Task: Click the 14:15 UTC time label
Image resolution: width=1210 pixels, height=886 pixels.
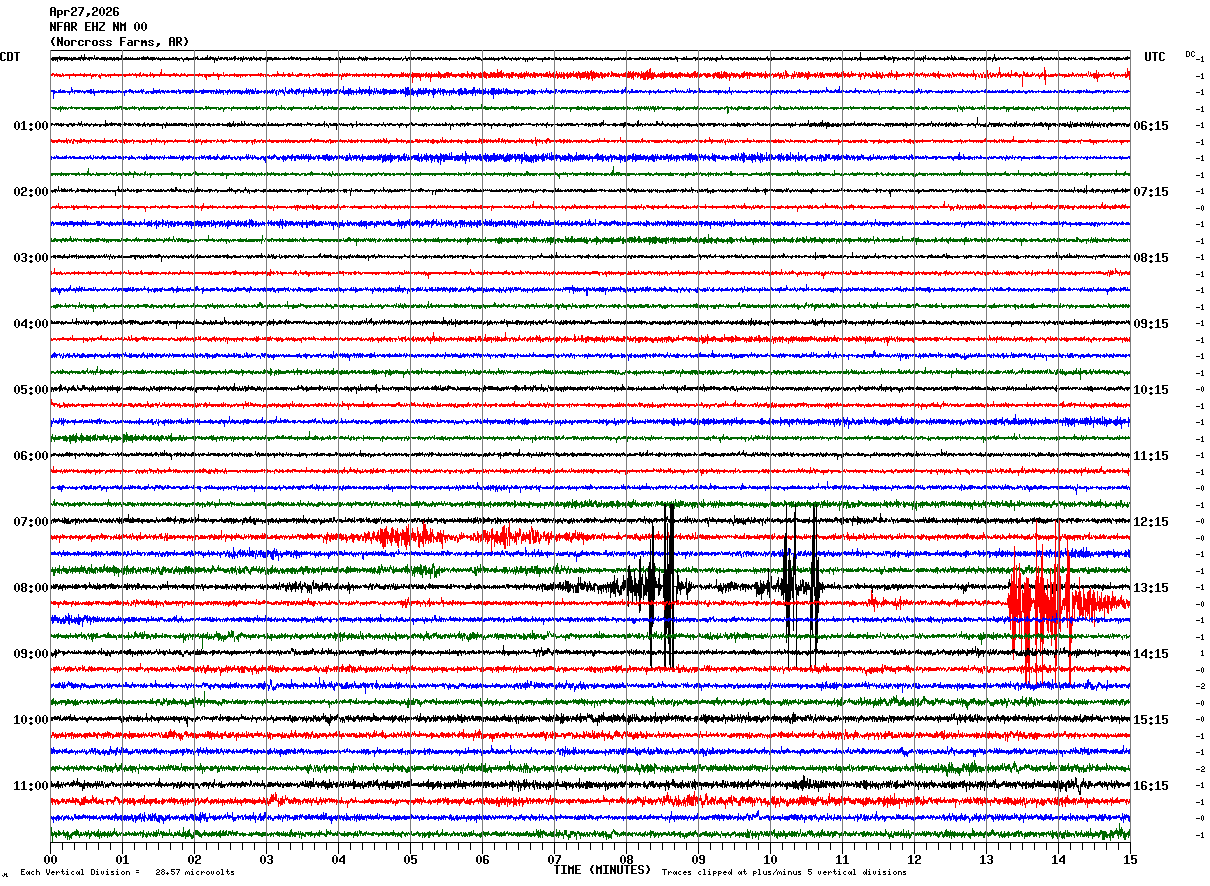Action: [1151, 654]
